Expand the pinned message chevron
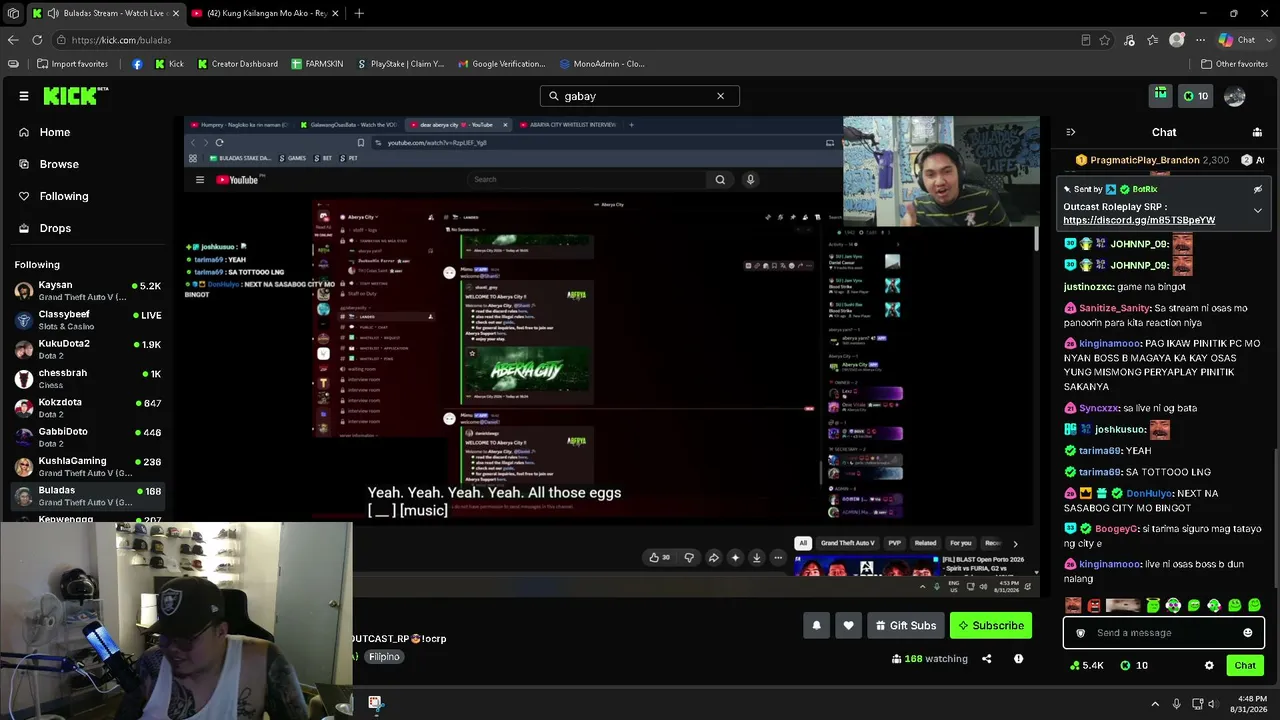1280x720 pixels. click(1258, 211)
